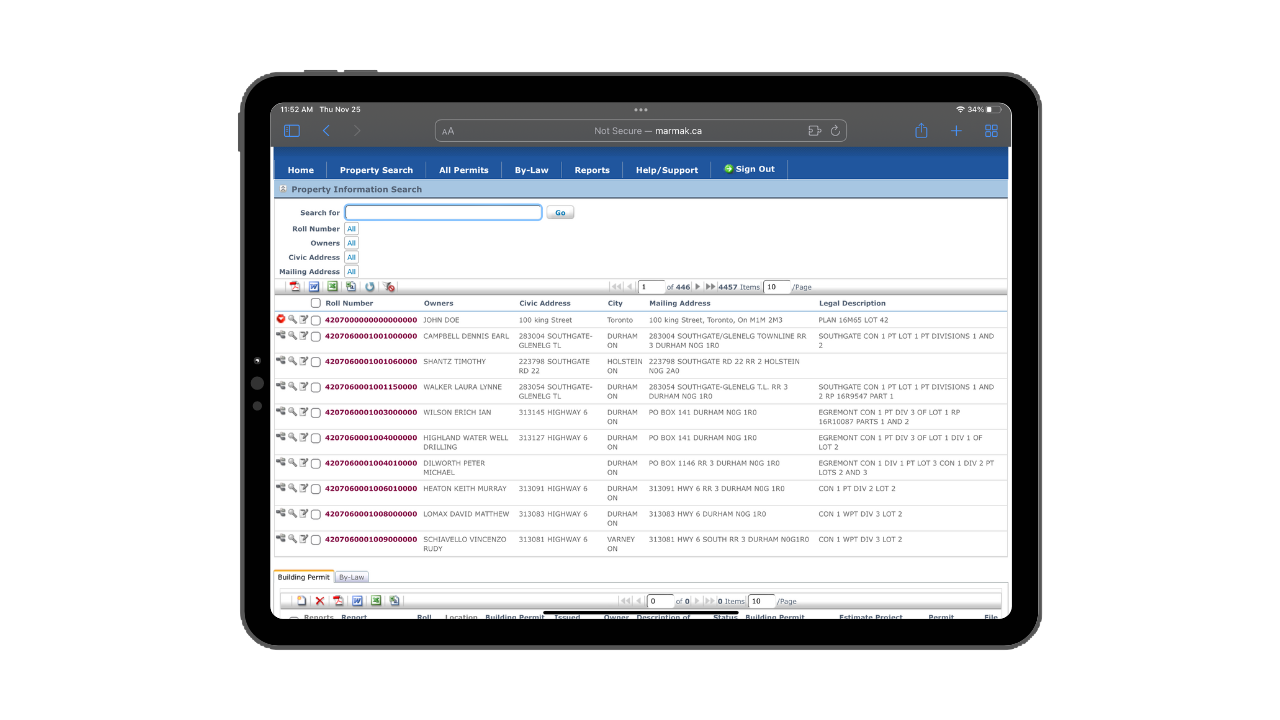
Task: Select checkbox for CAMPBELL DENNIS EARL row
Action: tap(316, 337)
